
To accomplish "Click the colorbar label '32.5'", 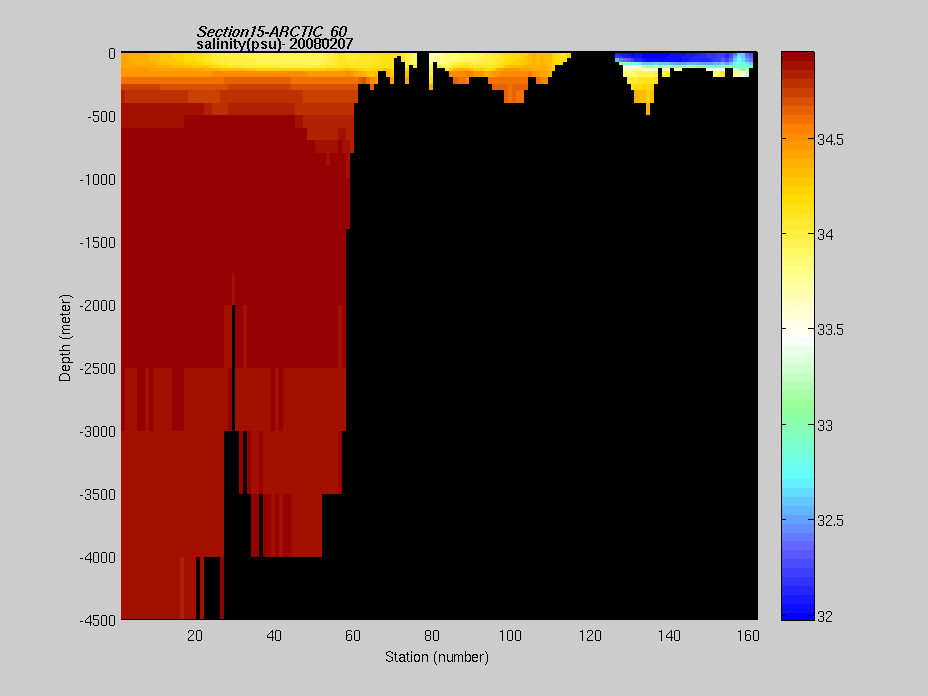I will (830, 521).
